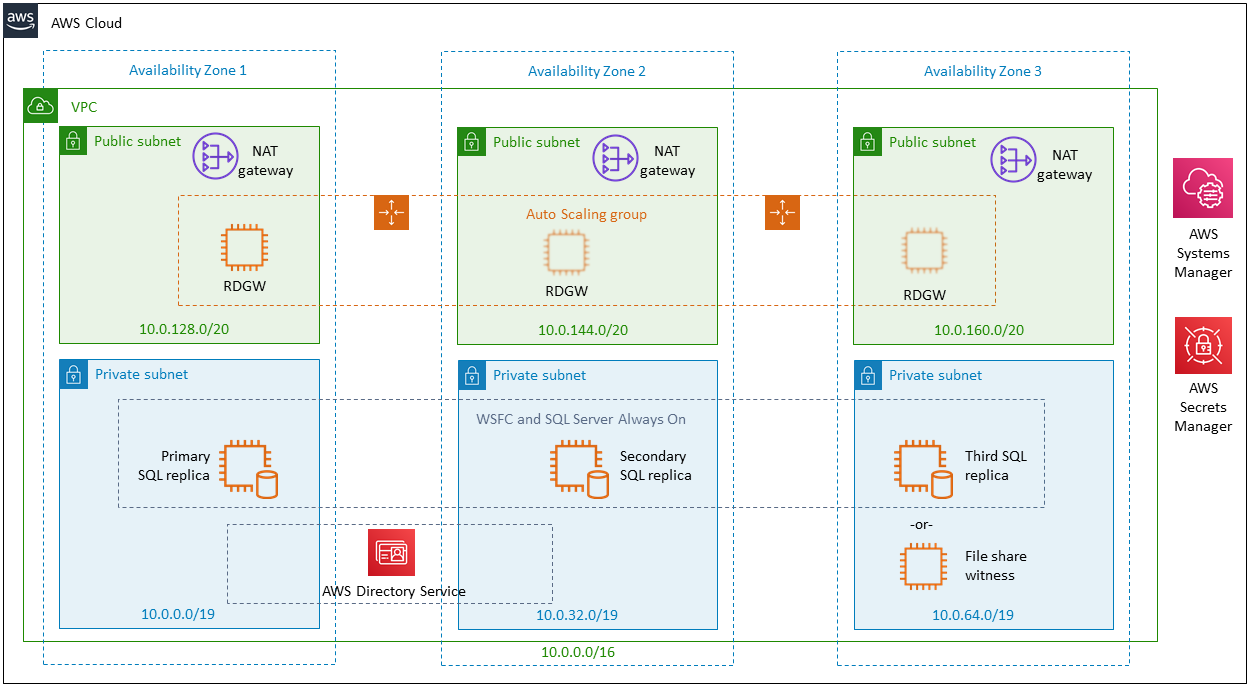Click the 'VPC' label text

point(84,106)
